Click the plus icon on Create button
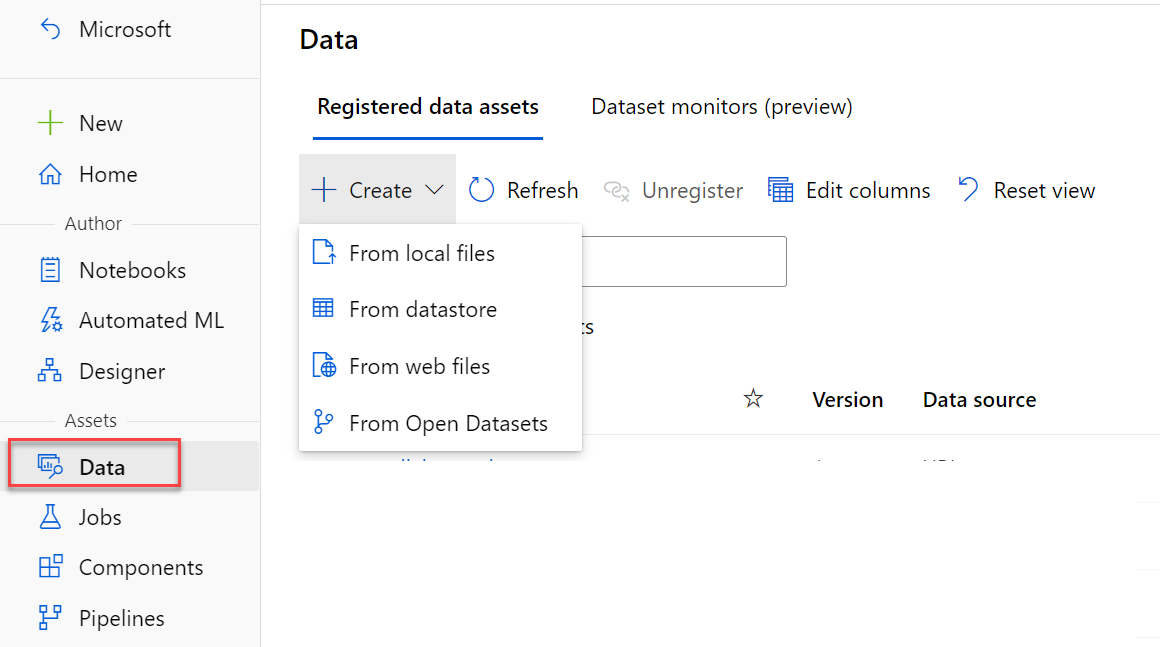1160x647 pixels. pos(324,190)
